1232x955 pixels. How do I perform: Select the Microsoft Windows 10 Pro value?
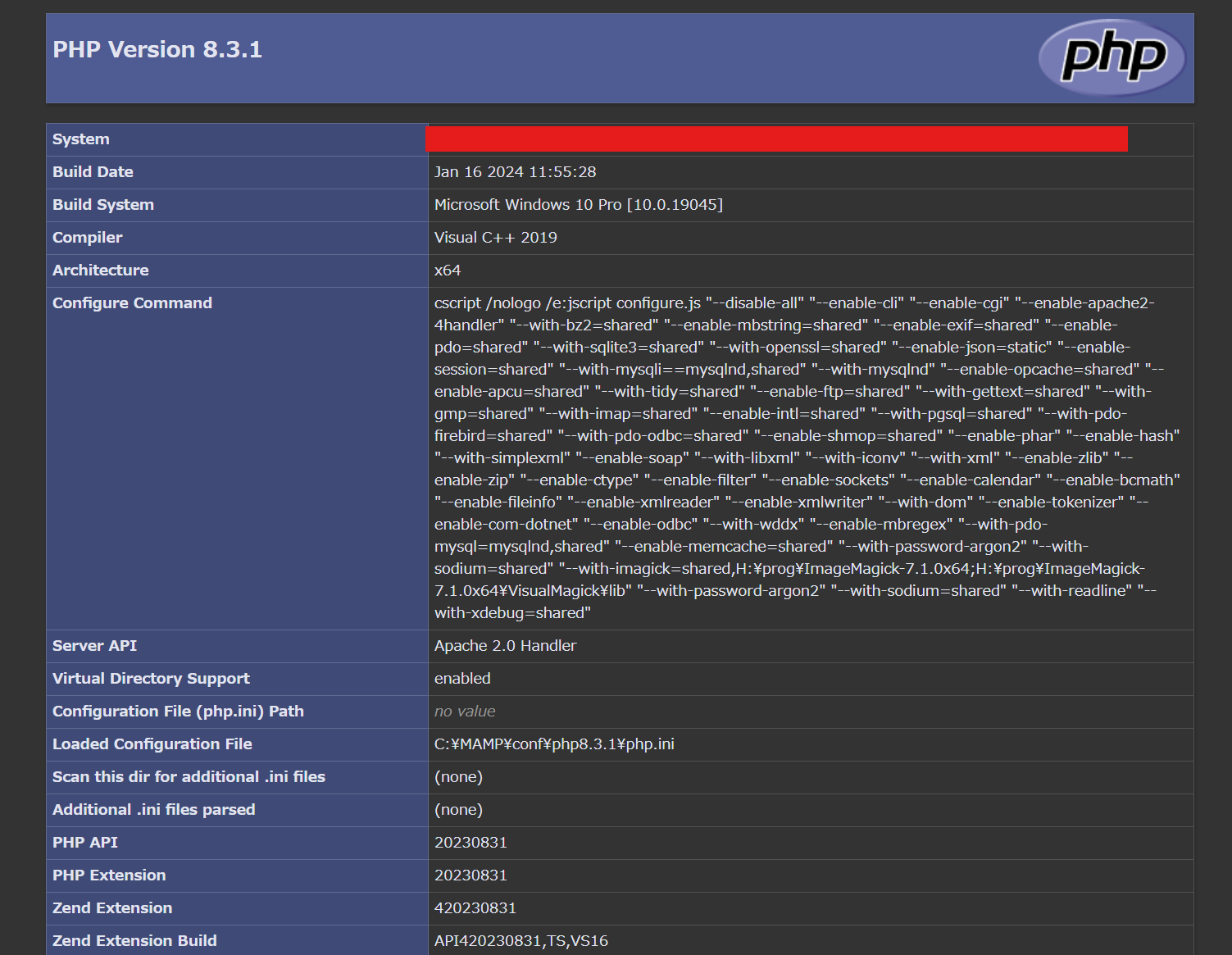click(578, 204)
